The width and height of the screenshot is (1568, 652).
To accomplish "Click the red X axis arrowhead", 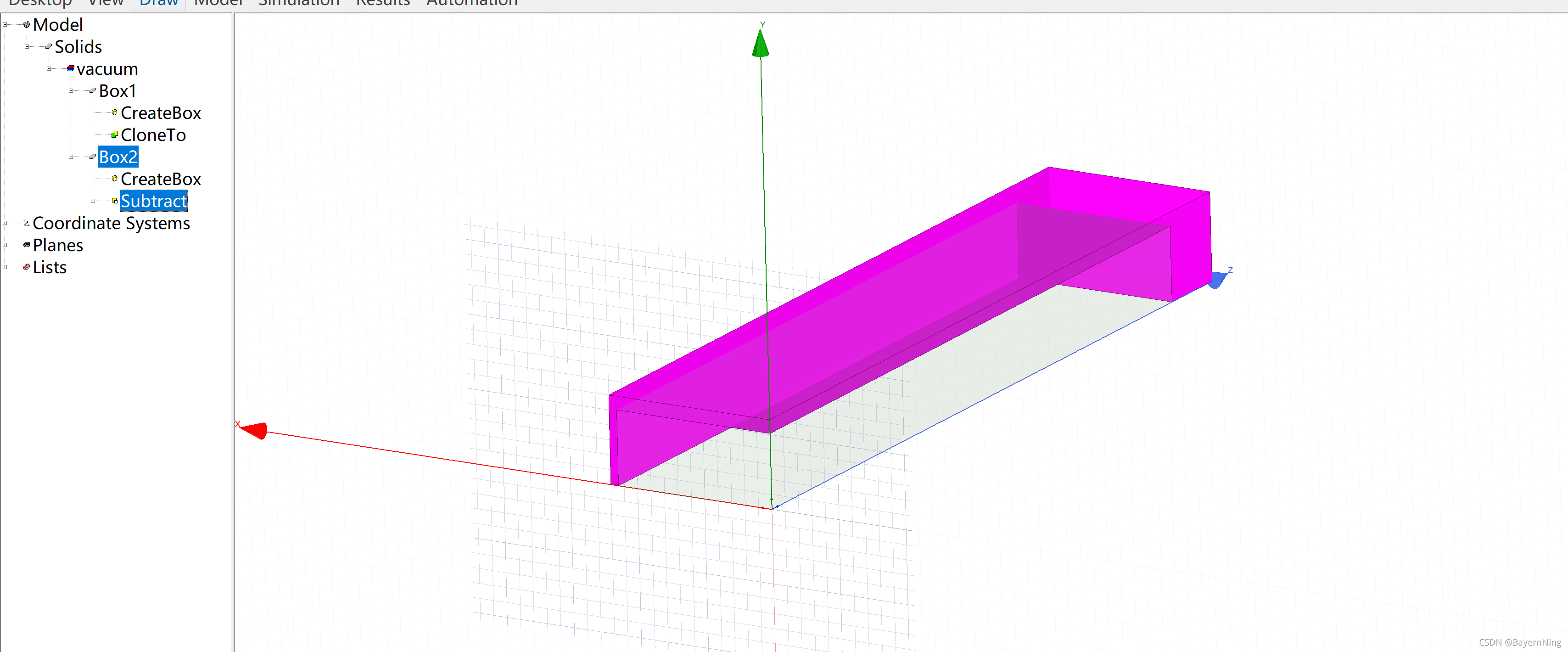I will [x=254, y=430].
